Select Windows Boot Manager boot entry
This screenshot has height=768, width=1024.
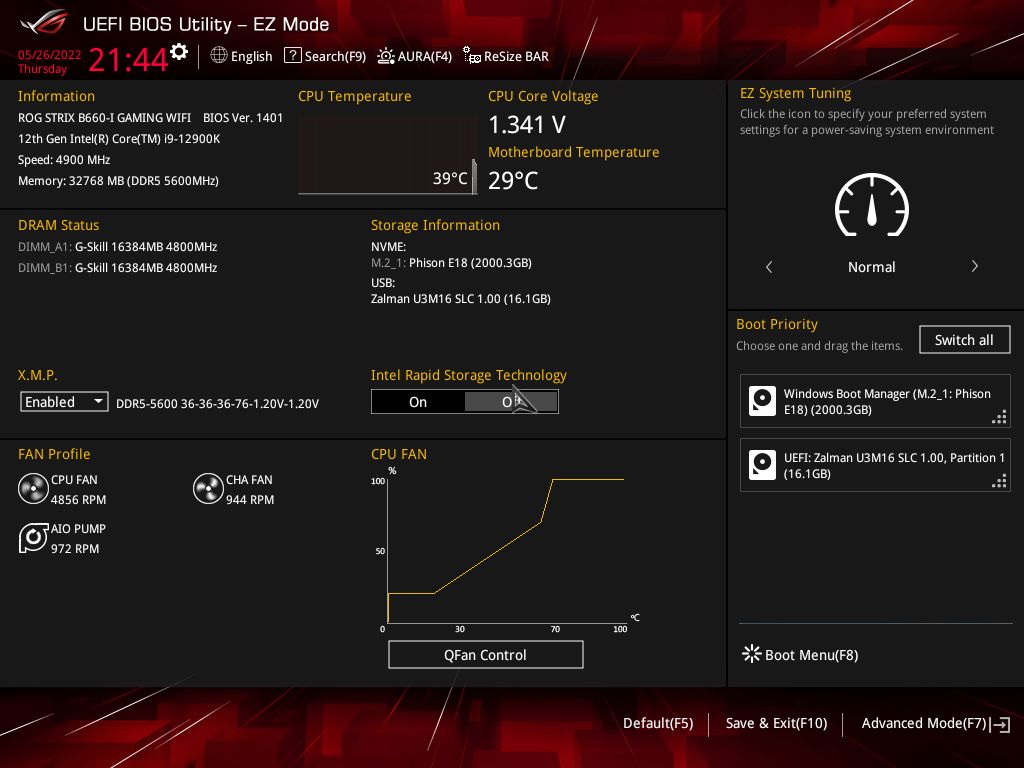tap(875, 401)
